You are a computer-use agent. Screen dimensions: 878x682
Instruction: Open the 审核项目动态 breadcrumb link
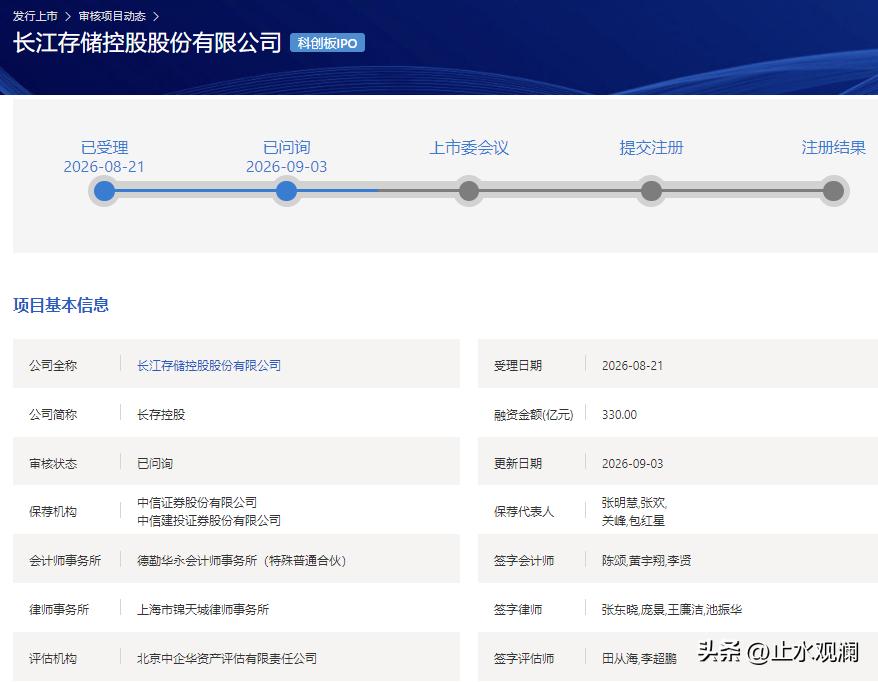pos(112,16)
